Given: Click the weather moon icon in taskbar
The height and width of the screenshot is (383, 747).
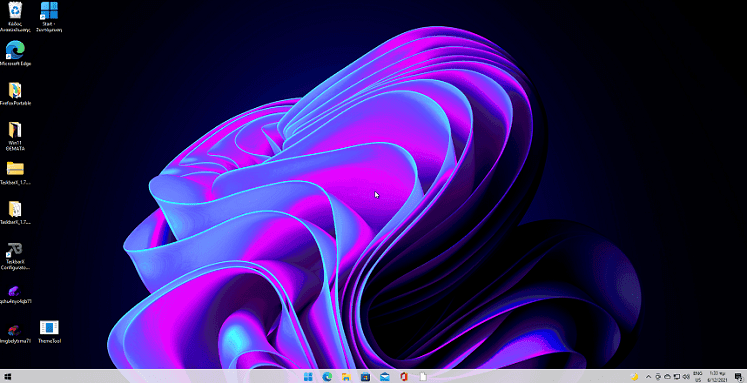Looking at the screenshot, I should click(x=634, y=377).
